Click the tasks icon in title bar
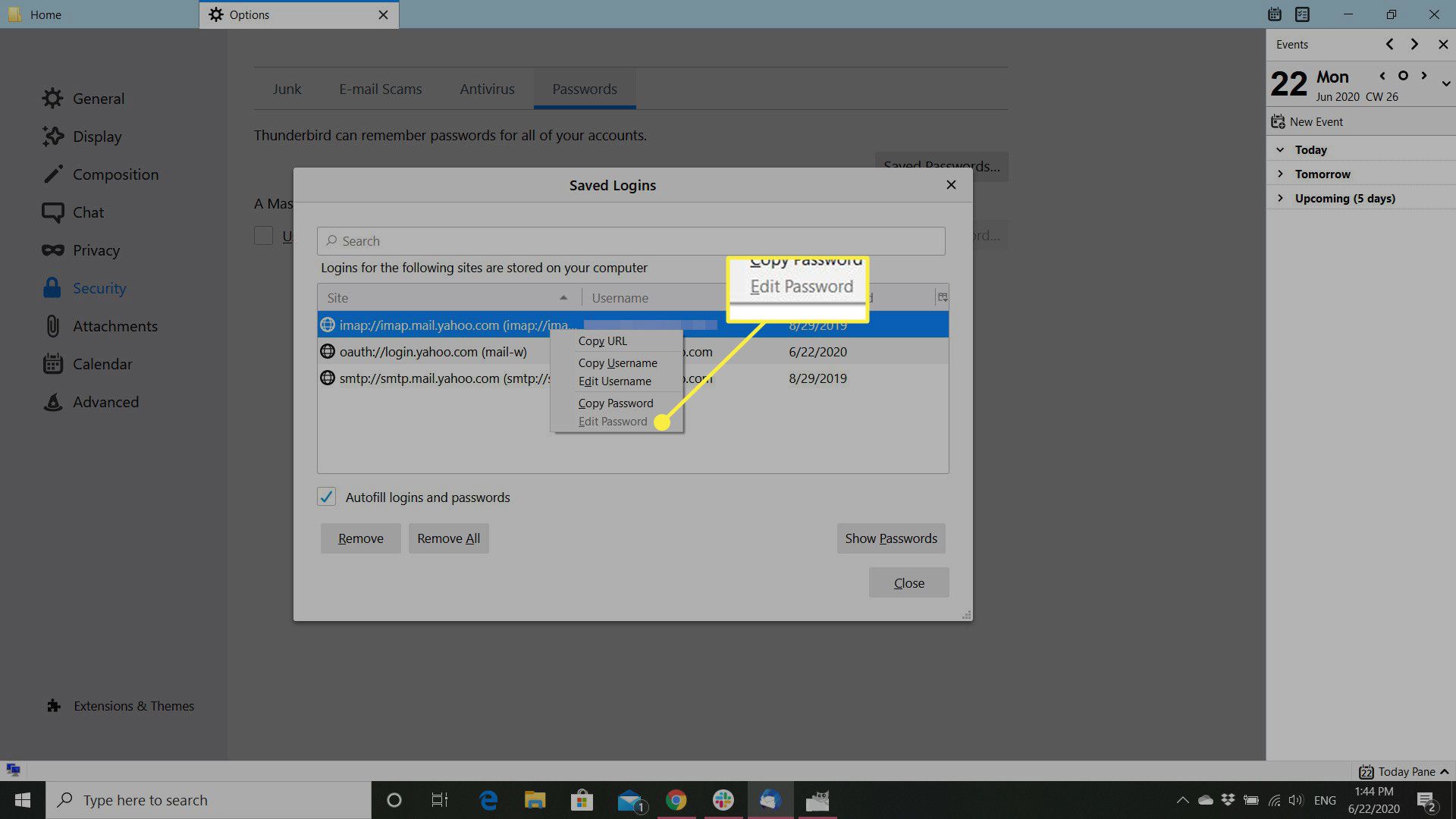Screen dimensions: 1456x819 coord(1302,14)
